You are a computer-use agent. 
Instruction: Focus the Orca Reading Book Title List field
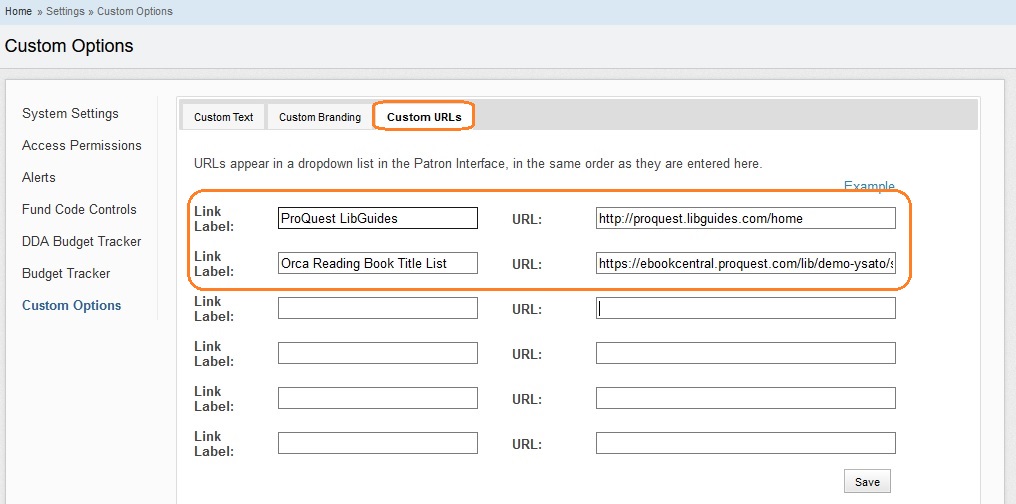point(377,264)
